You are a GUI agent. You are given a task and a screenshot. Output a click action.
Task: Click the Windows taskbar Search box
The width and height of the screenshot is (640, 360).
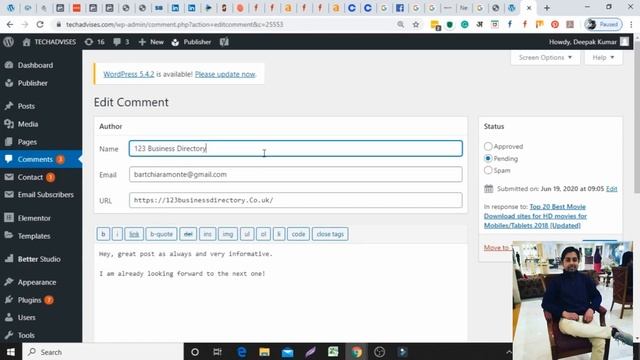pos(103,352)
